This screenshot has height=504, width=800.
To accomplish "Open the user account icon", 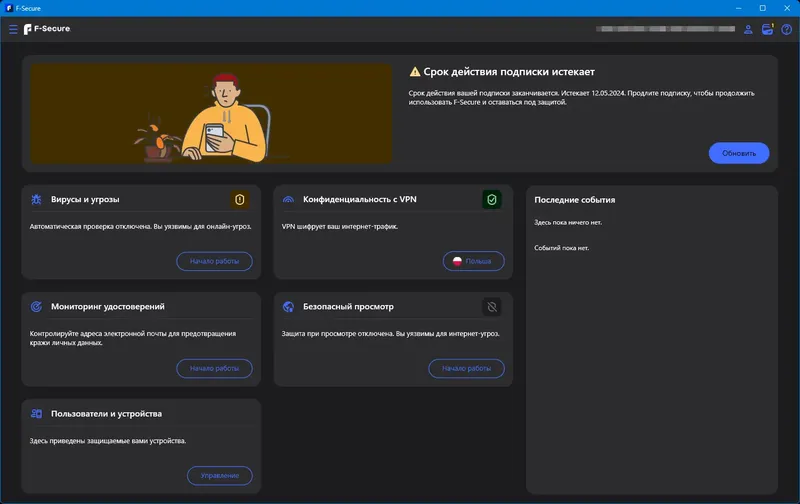I will pyautogui.click(x=748, y=30).
